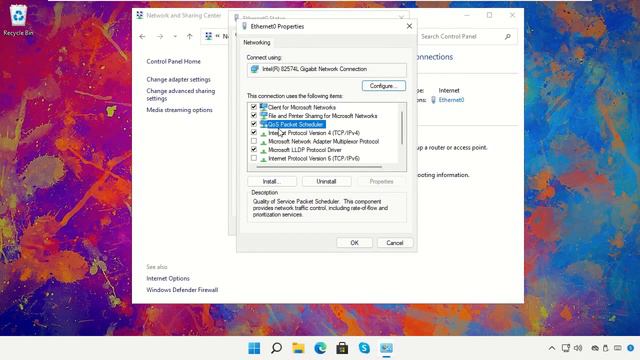Open the Recycle Bin desktop icon
640x360 pixels.
pyautogui.click(x=18, y=20)
